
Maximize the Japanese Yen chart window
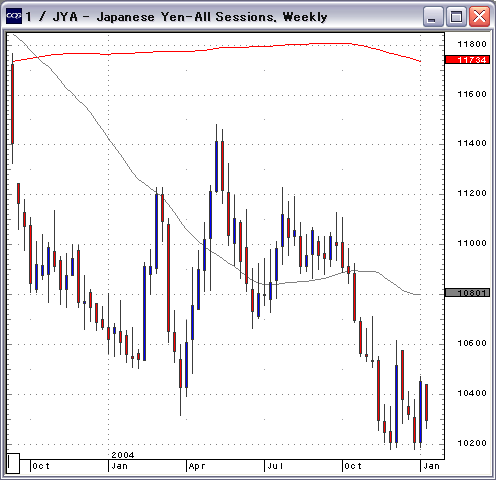point(456,16)
